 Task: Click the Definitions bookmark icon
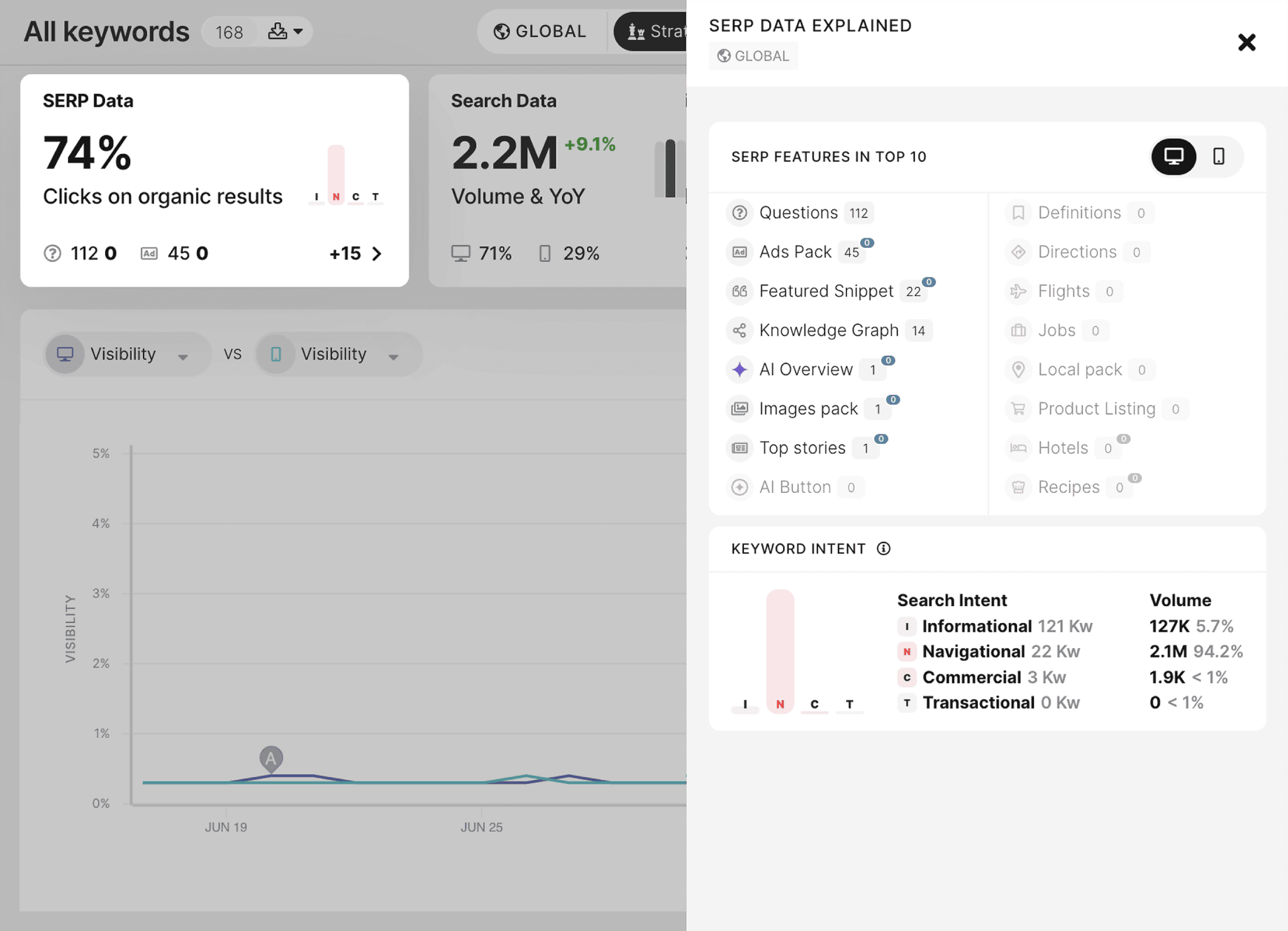point(1018,213)
